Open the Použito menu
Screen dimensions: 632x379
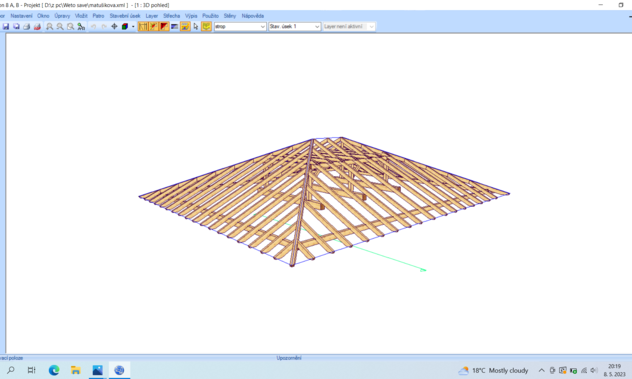coord(210,16)
